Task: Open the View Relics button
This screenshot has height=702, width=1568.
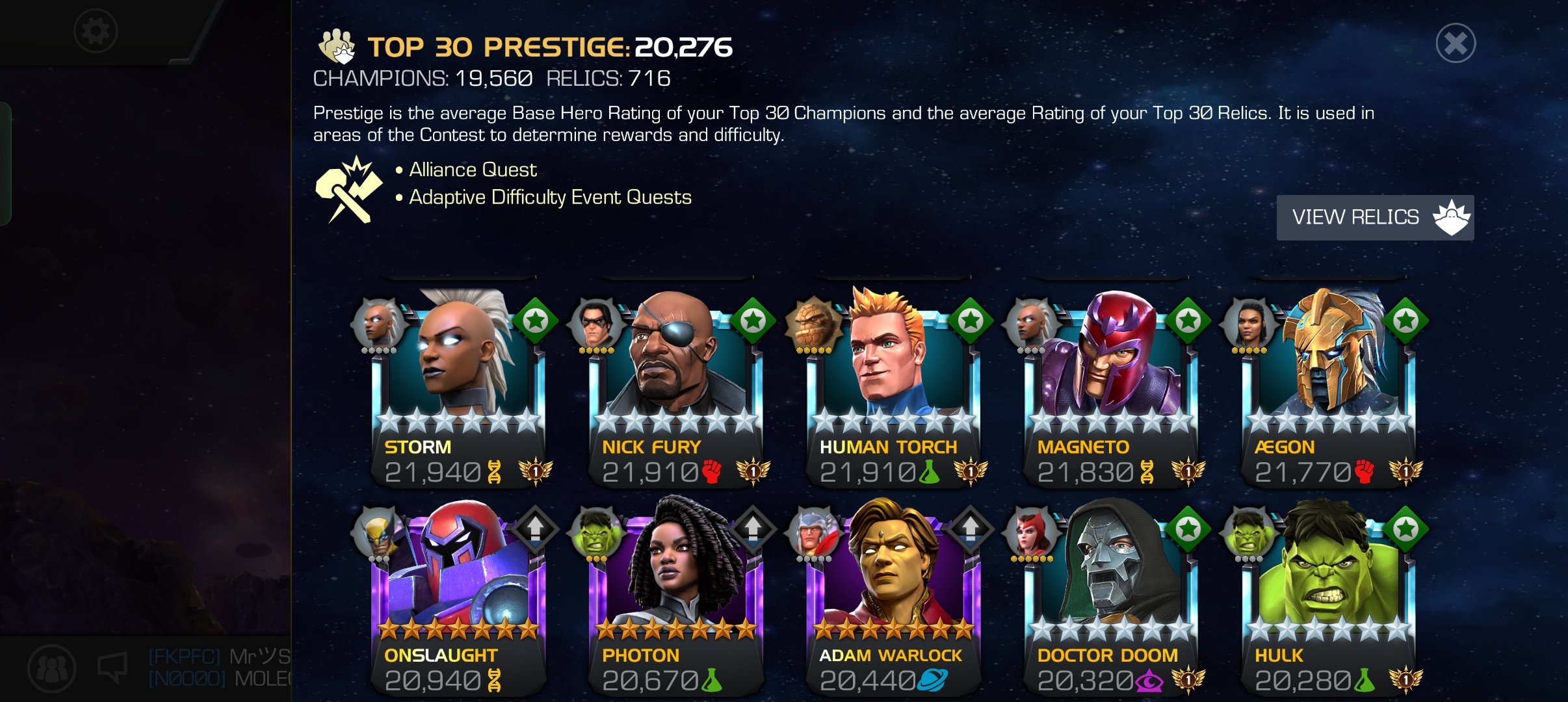Action: pyautogui.click(x=1375, y=217)
